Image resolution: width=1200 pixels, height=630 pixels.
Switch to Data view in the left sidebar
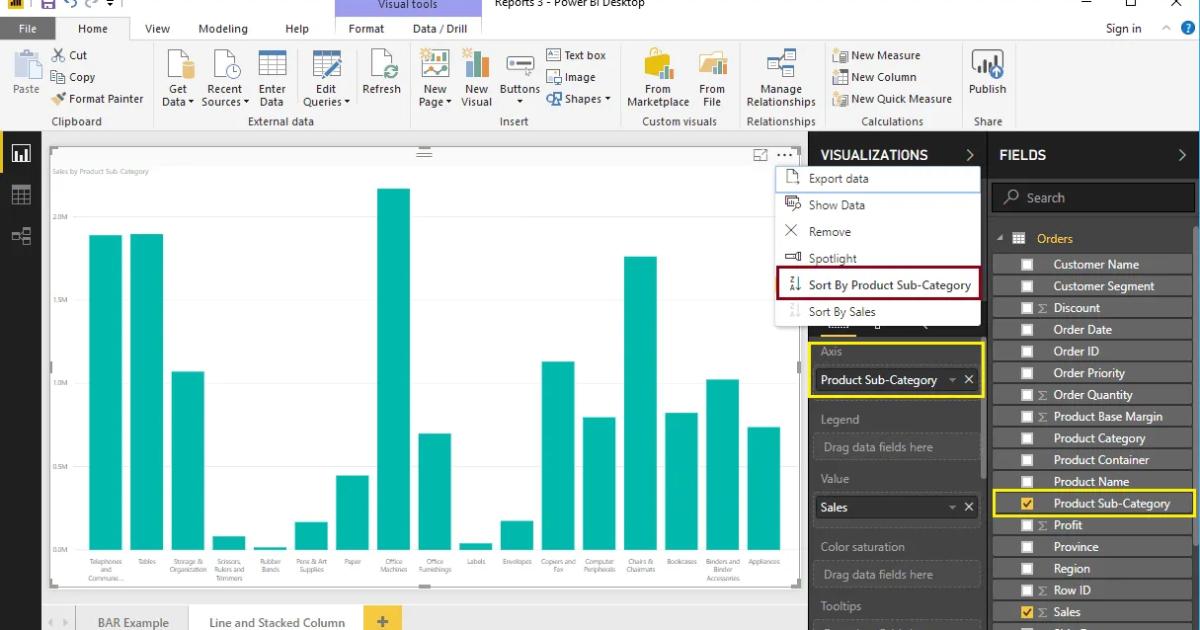click(20, 194)
